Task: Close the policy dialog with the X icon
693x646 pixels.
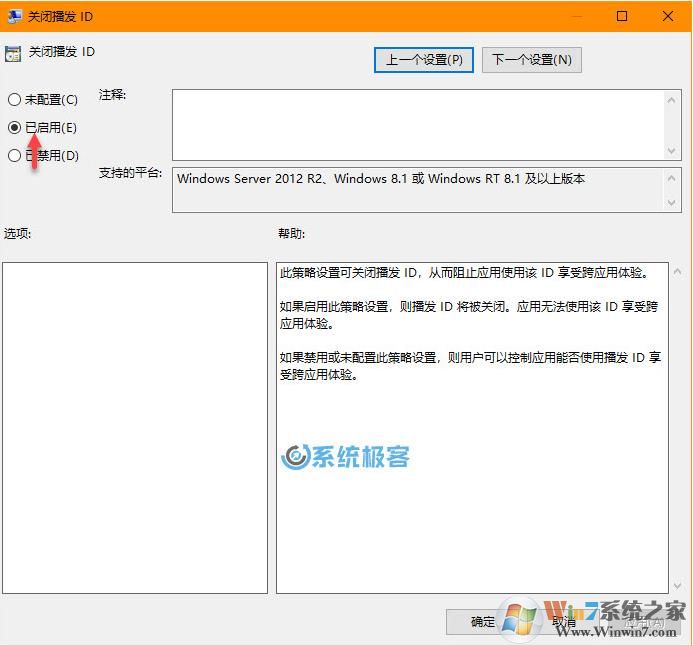Action: pos(668,16)
